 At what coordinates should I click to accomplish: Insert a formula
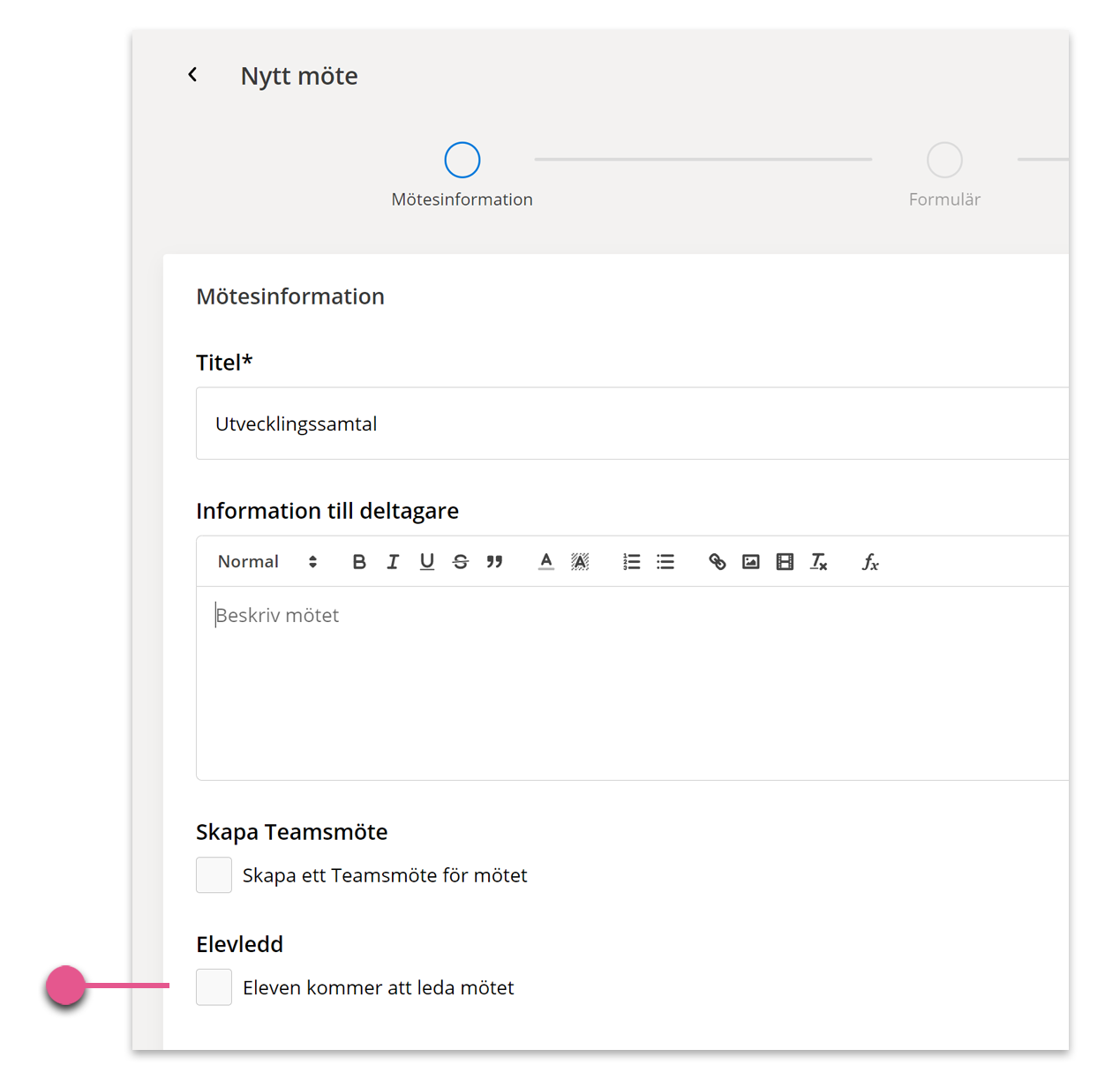click(870, 562)
